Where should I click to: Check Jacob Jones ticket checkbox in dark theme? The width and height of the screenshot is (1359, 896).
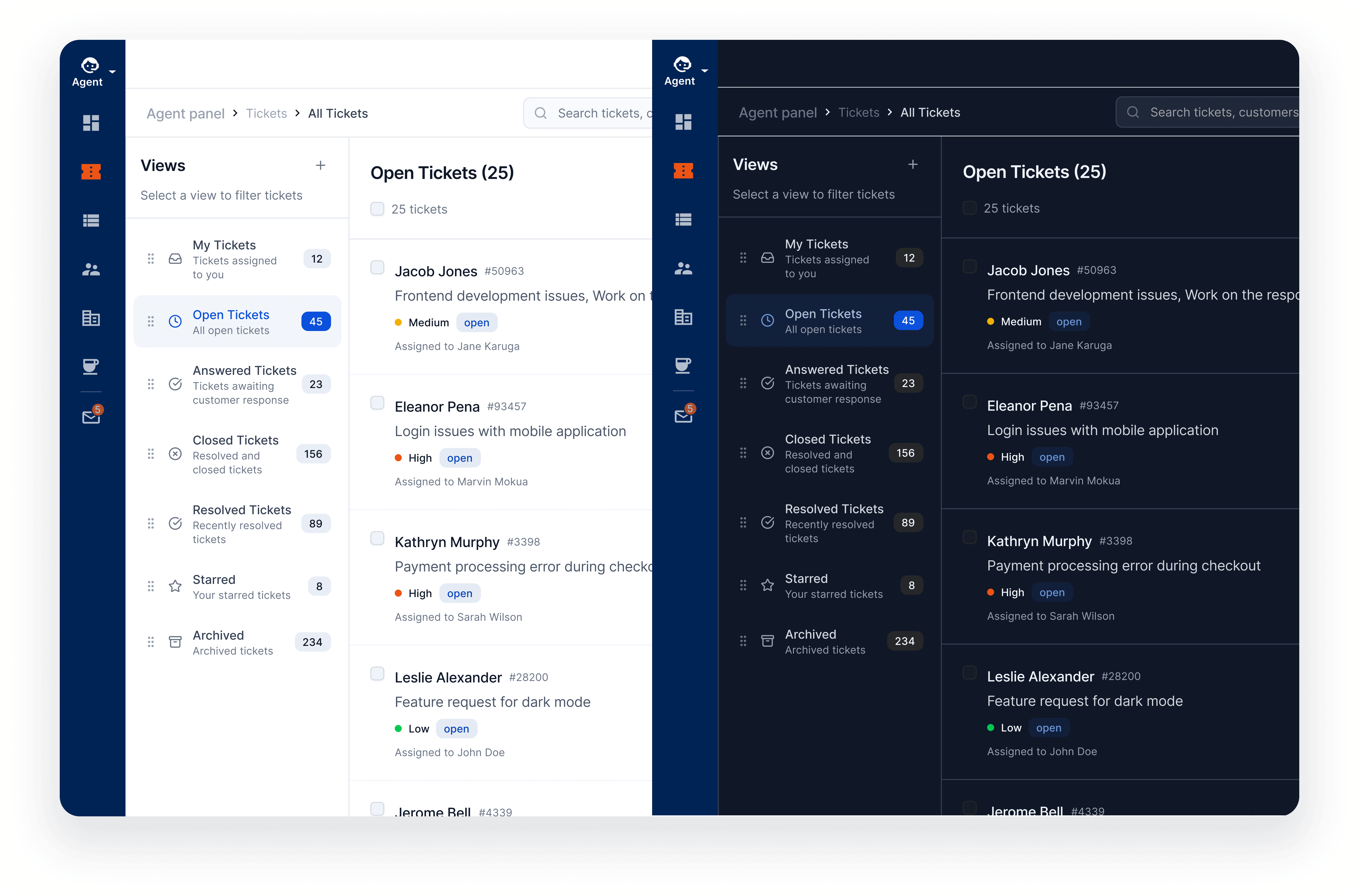tap(969, 266)
